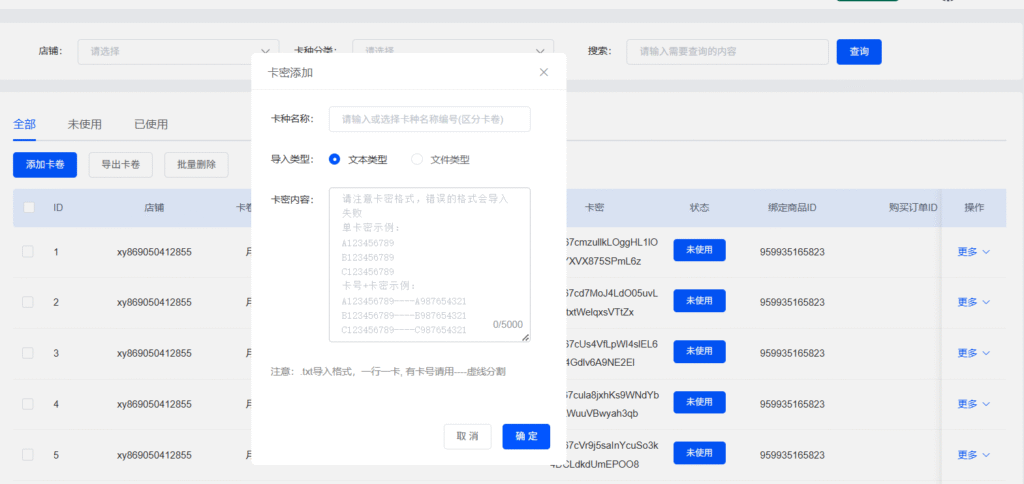This screenshot has height=484, width=1024.
Task: Click the 卡种名称 input field
Action: point(430,119)
